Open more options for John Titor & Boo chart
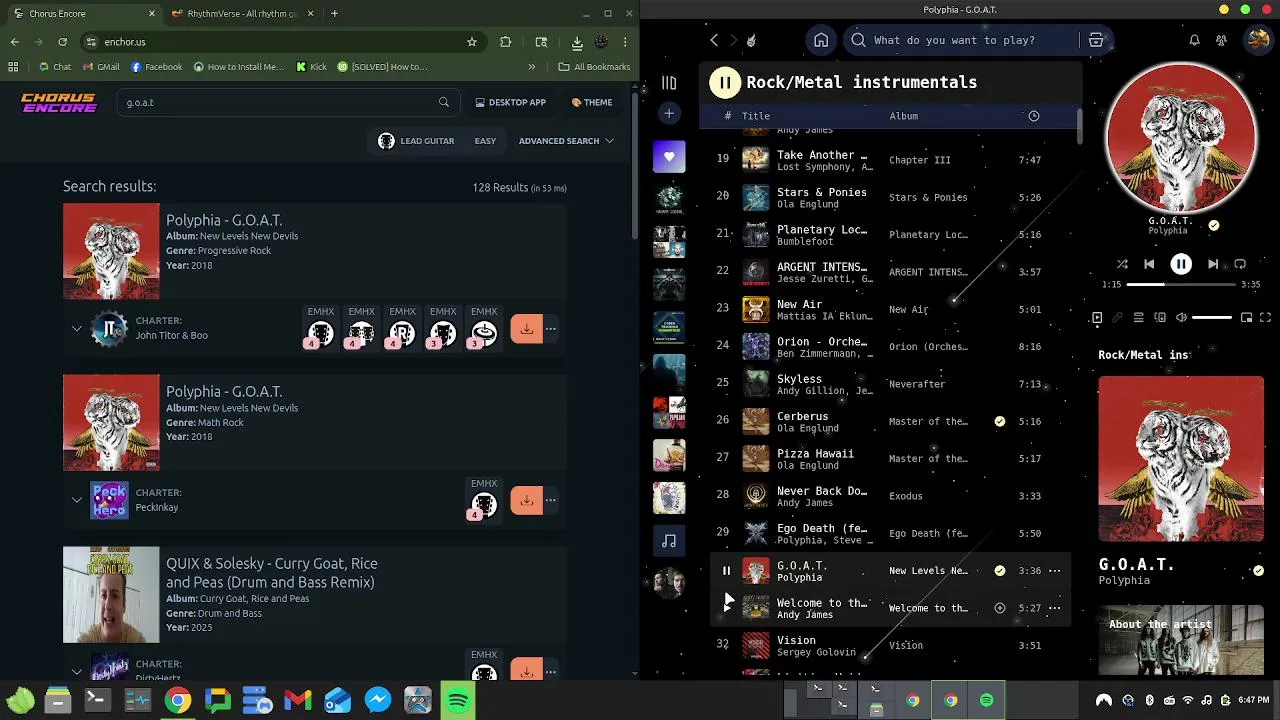 pos(550,329)
